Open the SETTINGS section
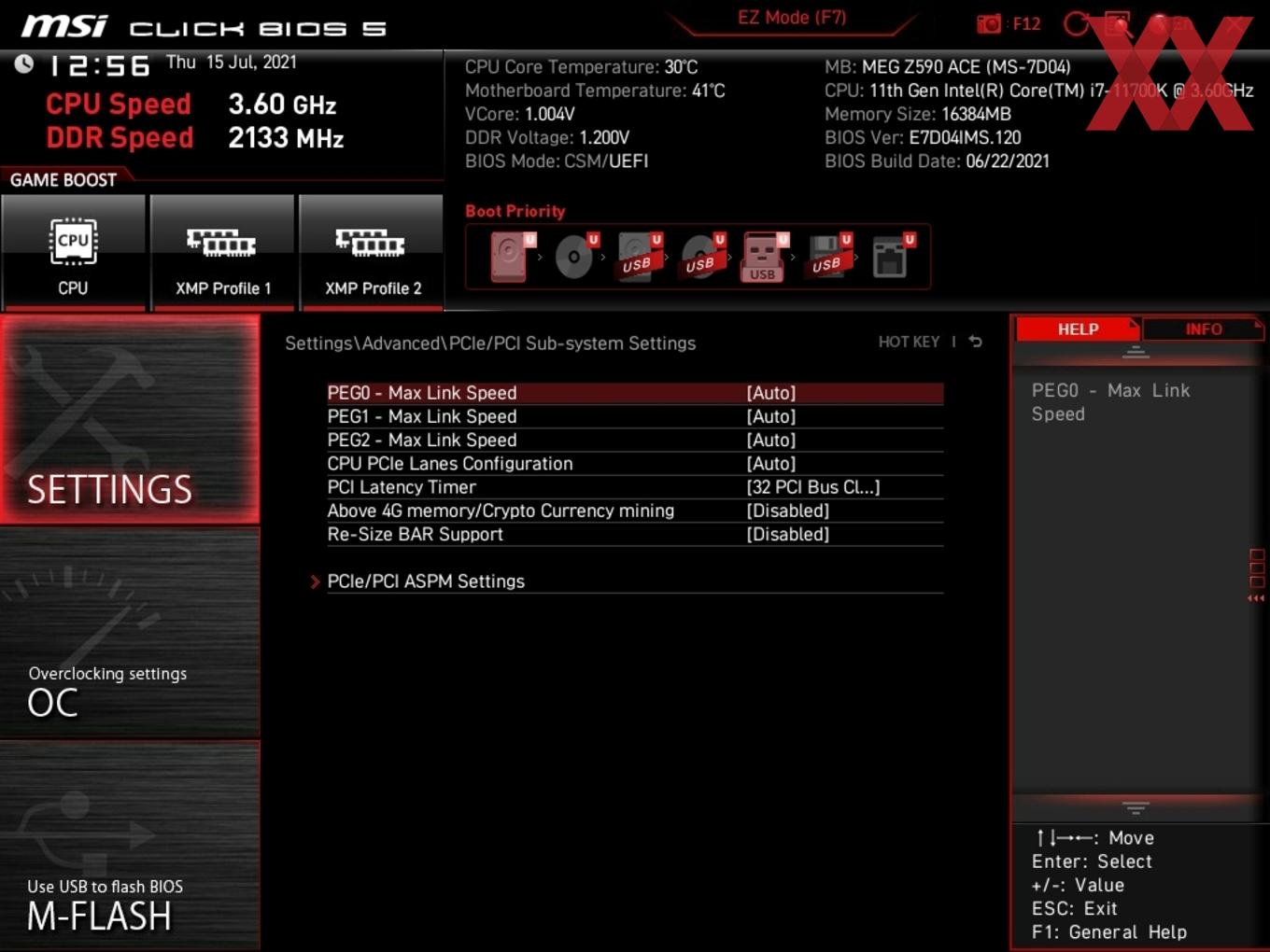This screenshot has width=1270, height=952. 130,419
